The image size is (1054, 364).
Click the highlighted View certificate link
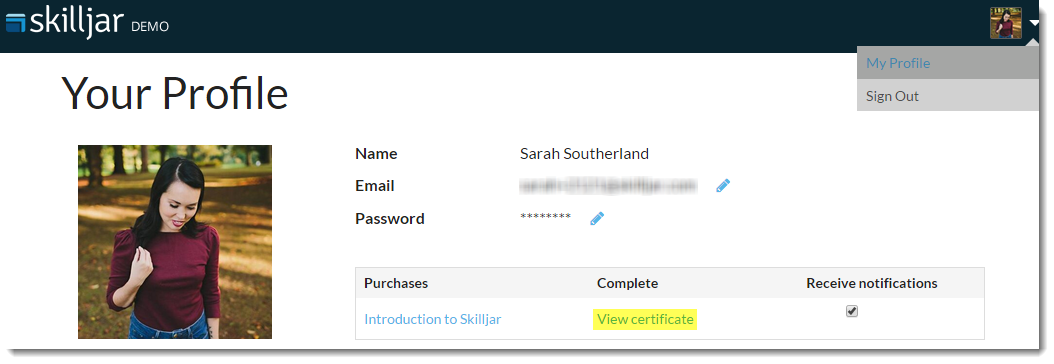[645, 319]
